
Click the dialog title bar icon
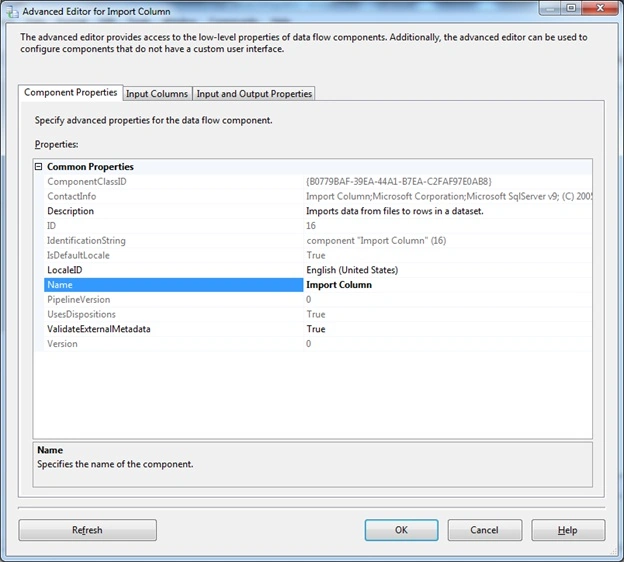point(12,12)
